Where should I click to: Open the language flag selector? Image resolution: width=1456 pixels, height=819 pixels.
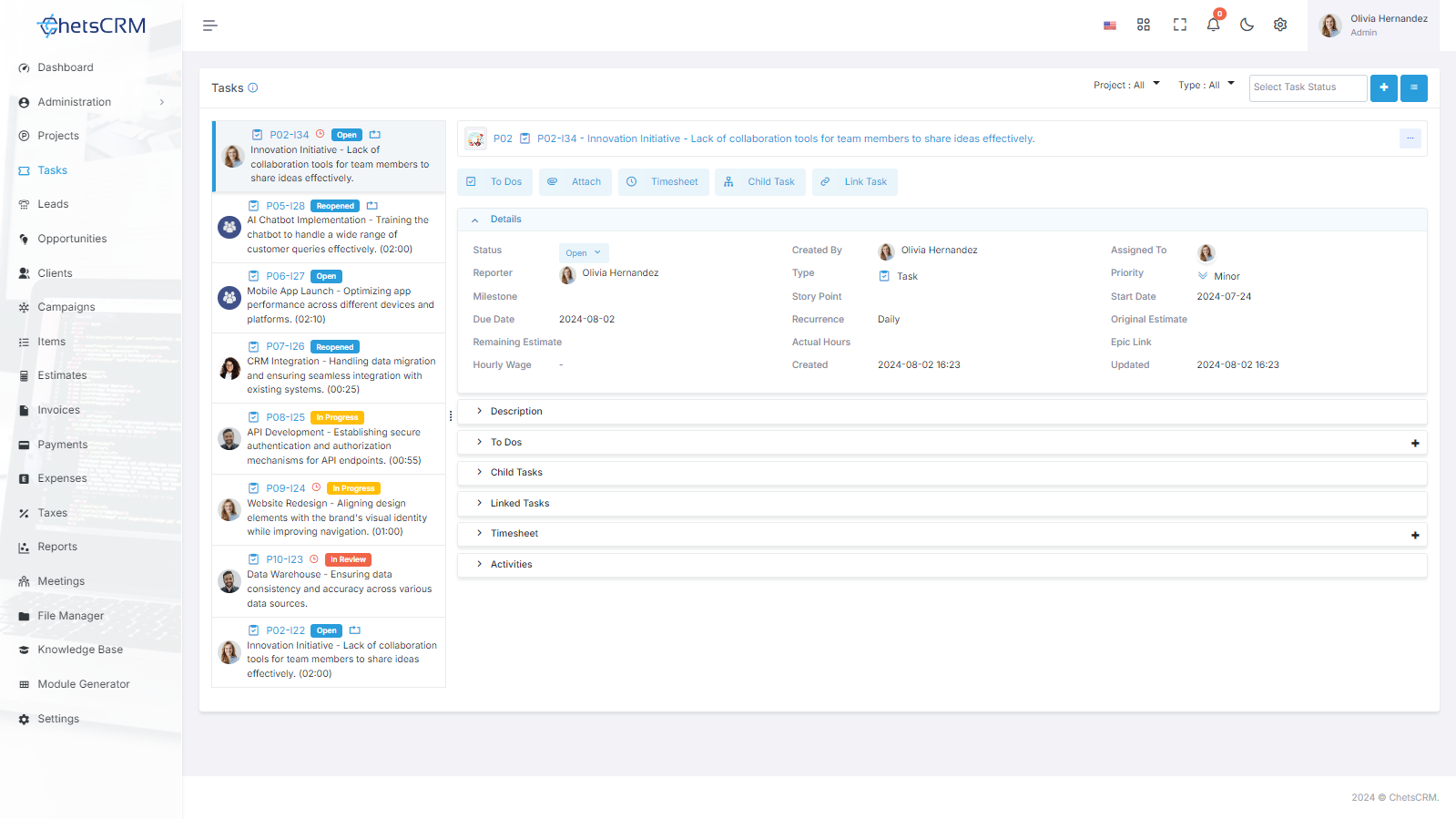[x=1109, y=26]
